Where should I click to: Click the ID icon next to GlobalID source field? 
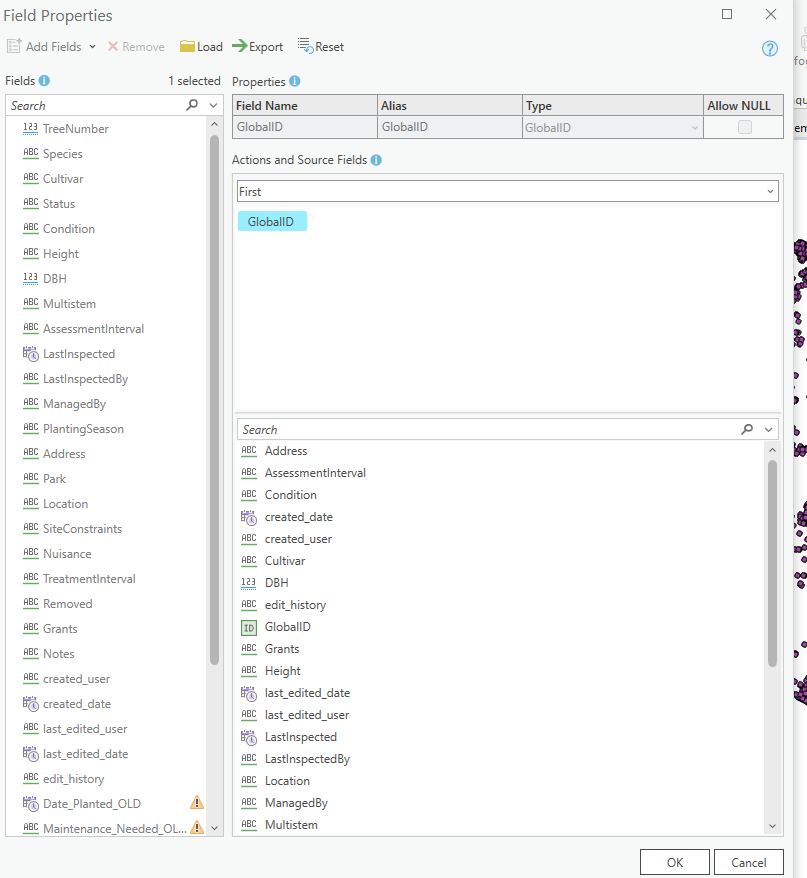(x=249, y=627)
